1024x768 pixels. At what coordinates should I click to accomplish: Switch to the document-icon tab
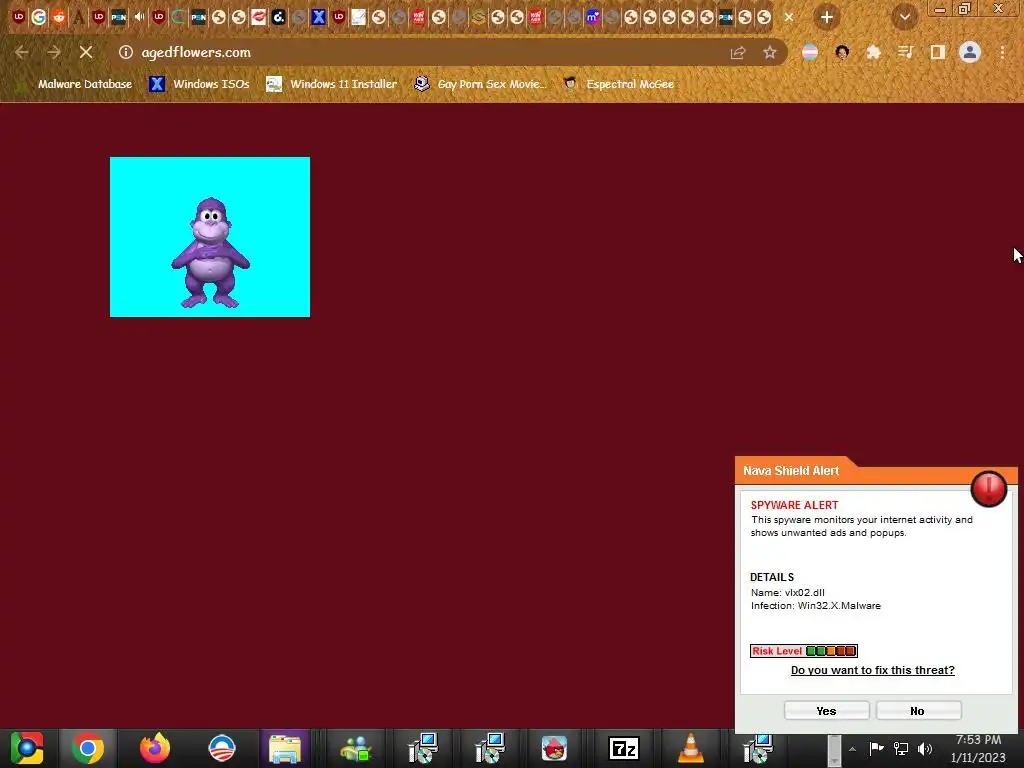click(x=359, y=17)
